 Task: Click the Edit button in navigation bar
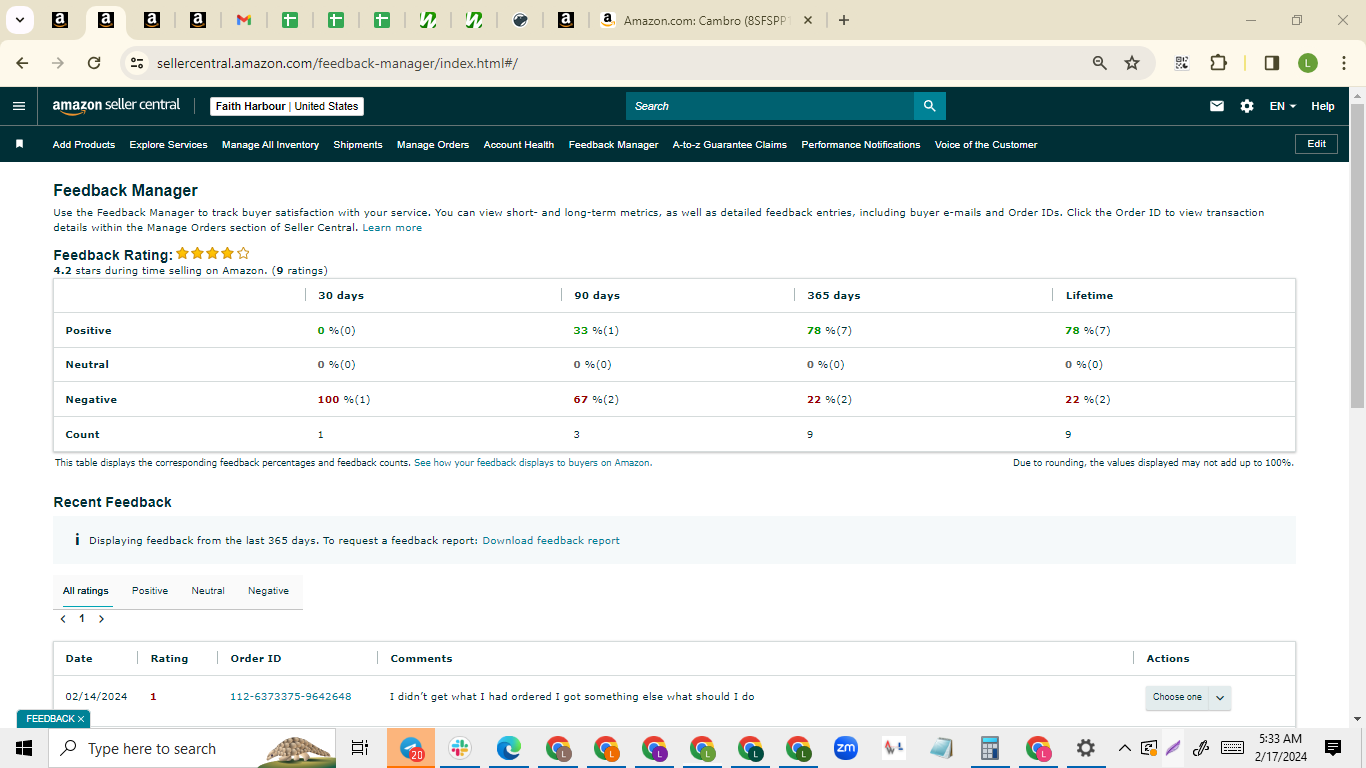[1317, 144]
